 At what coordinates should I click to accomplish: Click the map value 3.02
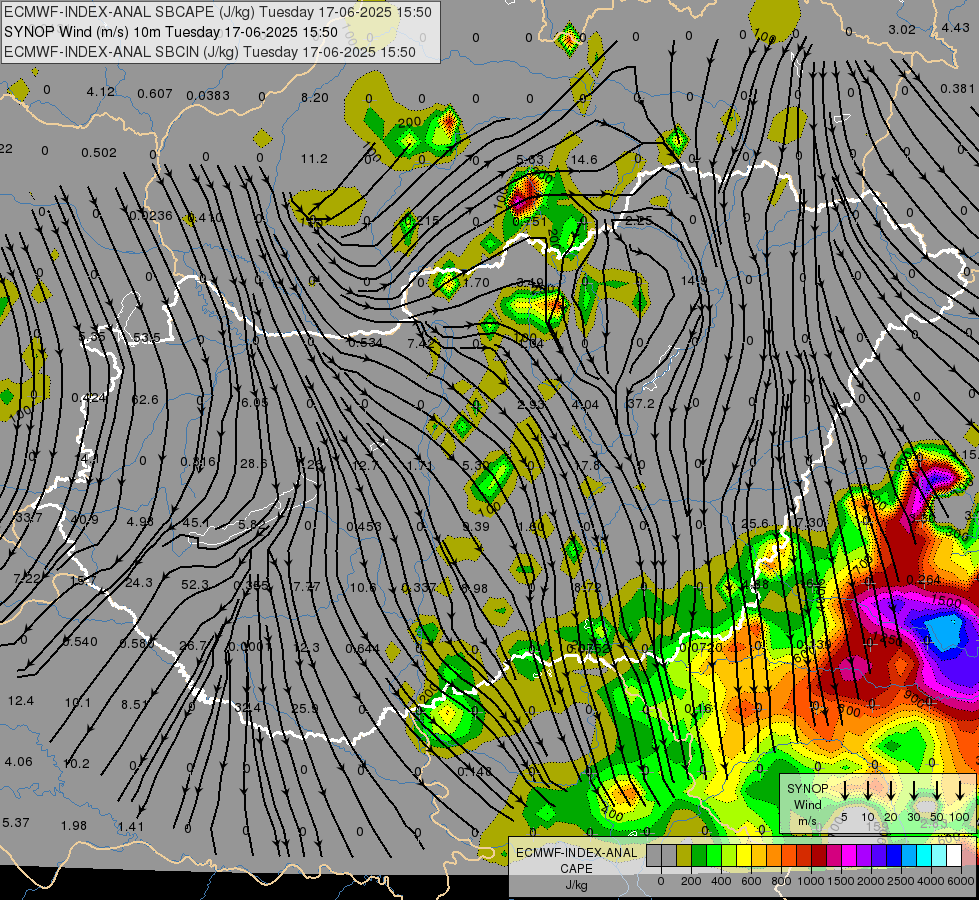(902, 29)
